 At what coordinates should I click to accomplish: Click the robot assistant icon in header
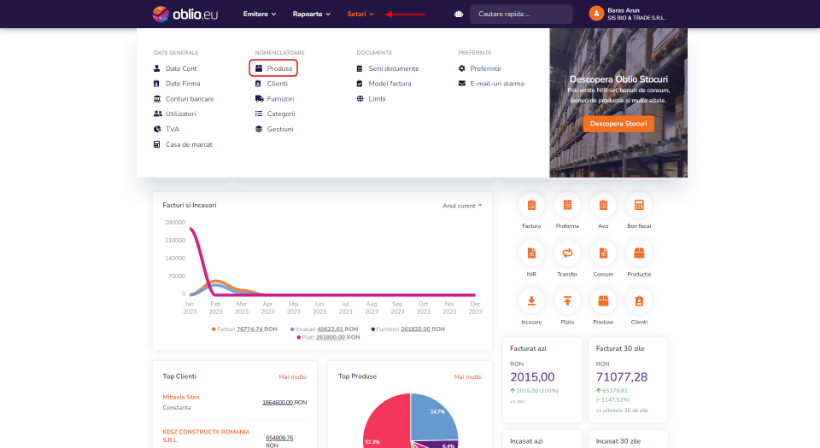coord(459,14)
